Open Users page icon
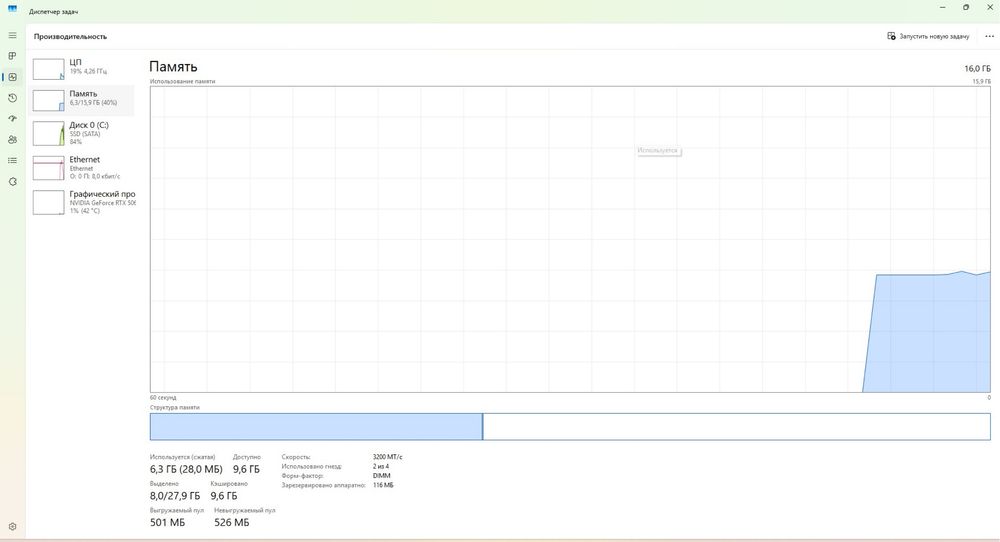 [12, 140]
